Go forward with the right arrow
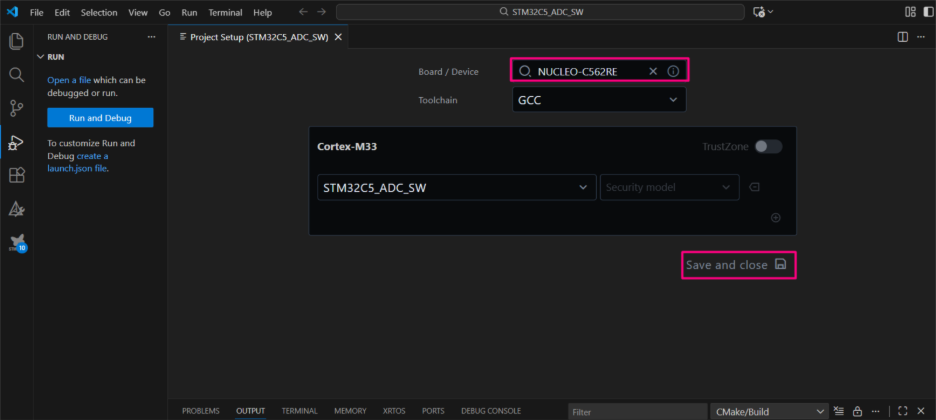The width and height of the screenshot is (936, 420). [322, 12]
